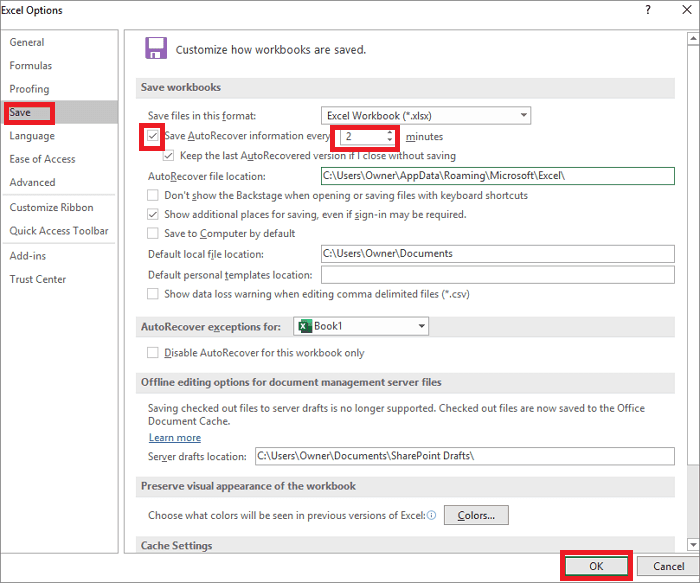Click the AutoRecover file location field
The image size is (700, 583).
pyautogui.click(x=498, y=176)
